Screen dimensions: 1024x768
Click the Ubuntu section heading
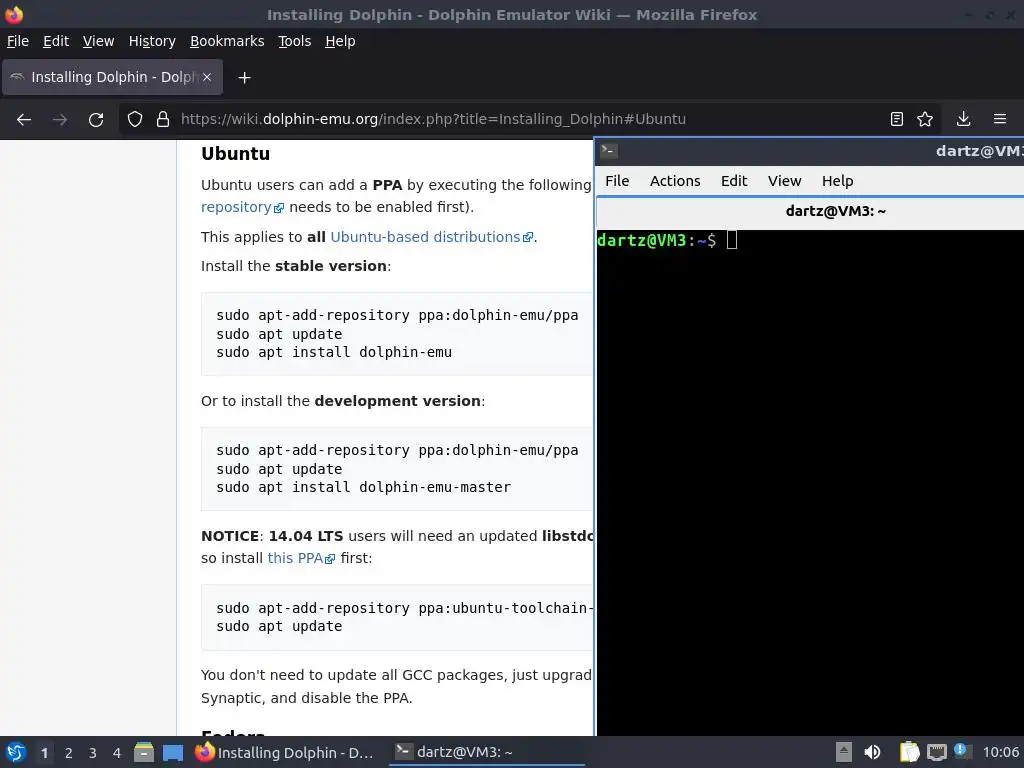pos(235,153)
